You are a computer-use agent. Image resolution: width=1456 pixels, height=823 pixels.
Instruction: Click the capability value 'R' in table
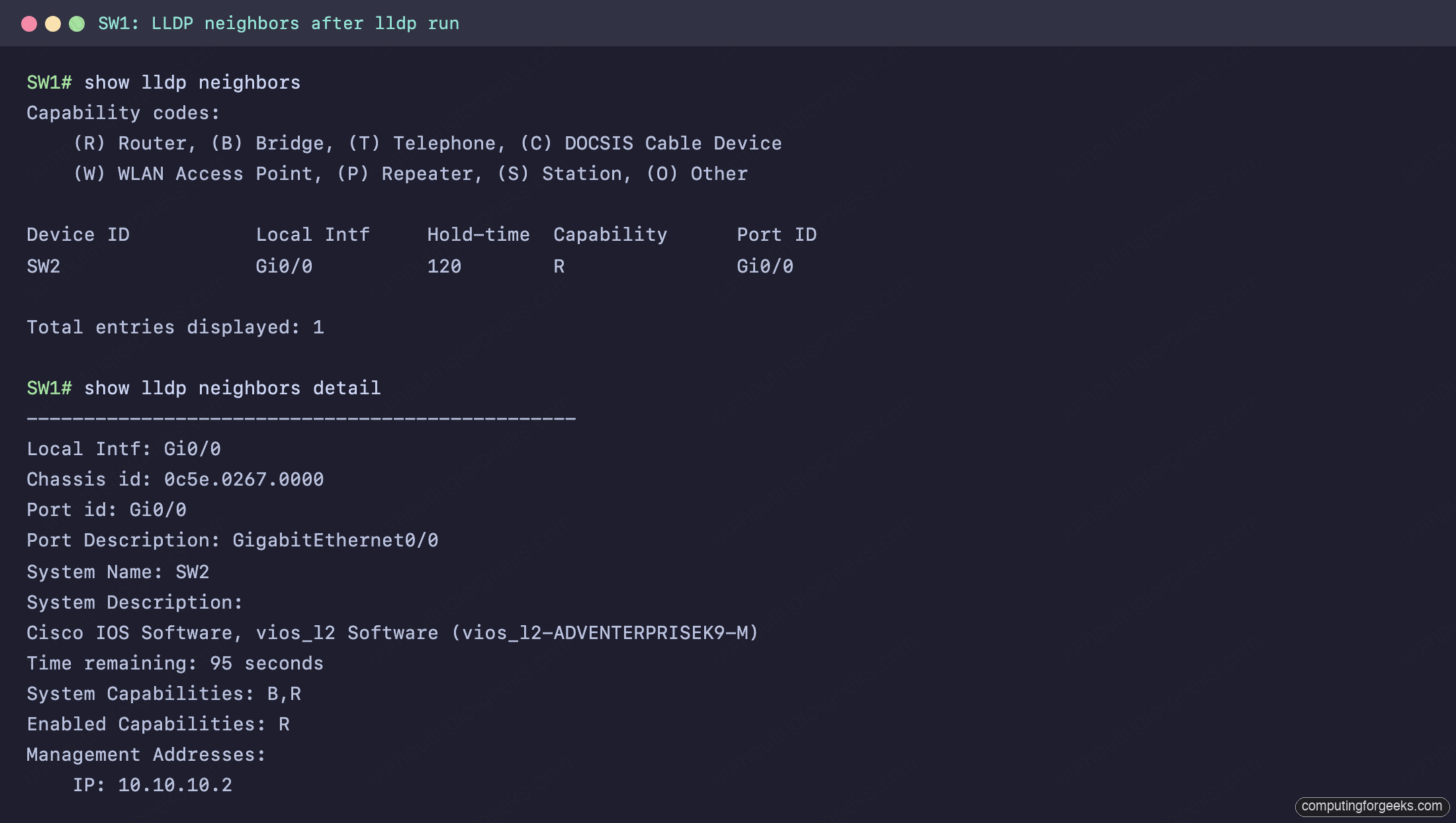click(559, 267)
